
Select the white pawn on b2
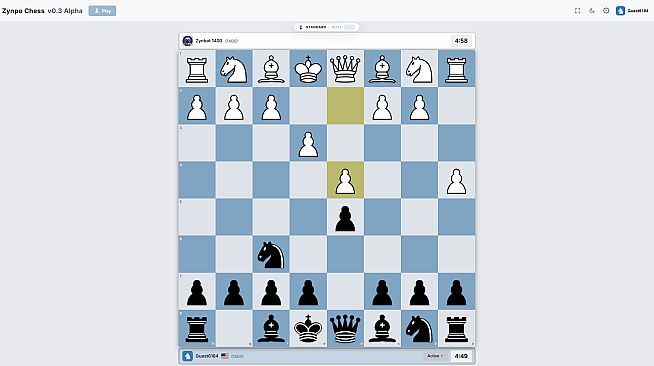pyautogui.click(x=419, y=107)
